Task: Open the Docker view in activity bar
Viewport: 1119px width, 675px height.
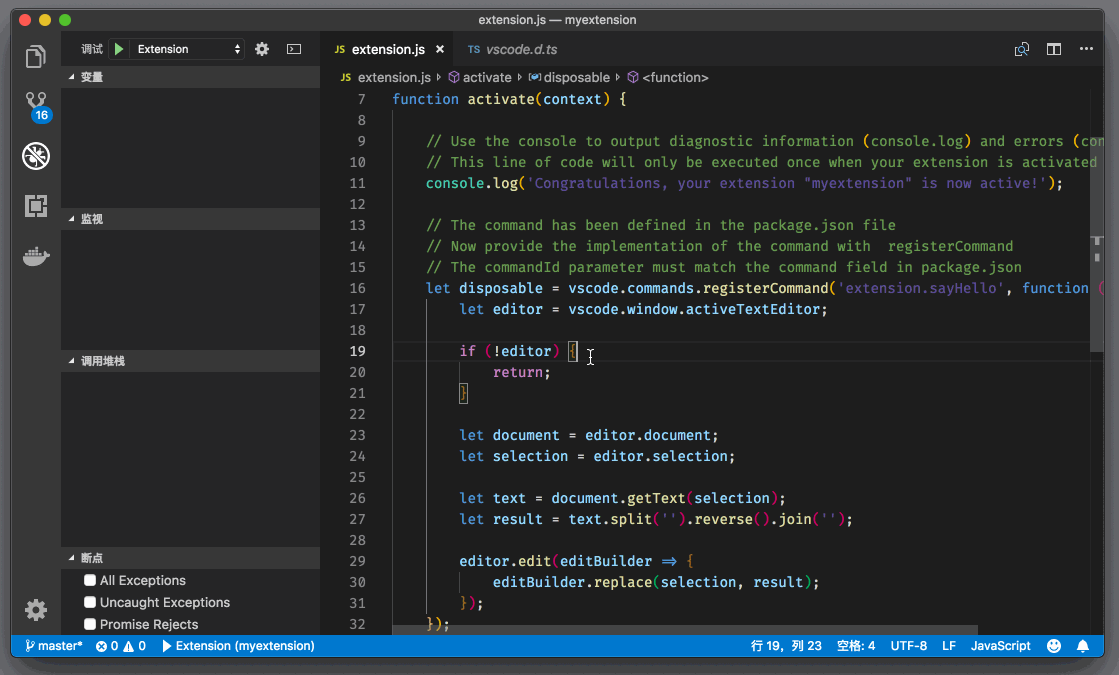Action: tap(36, 257)
